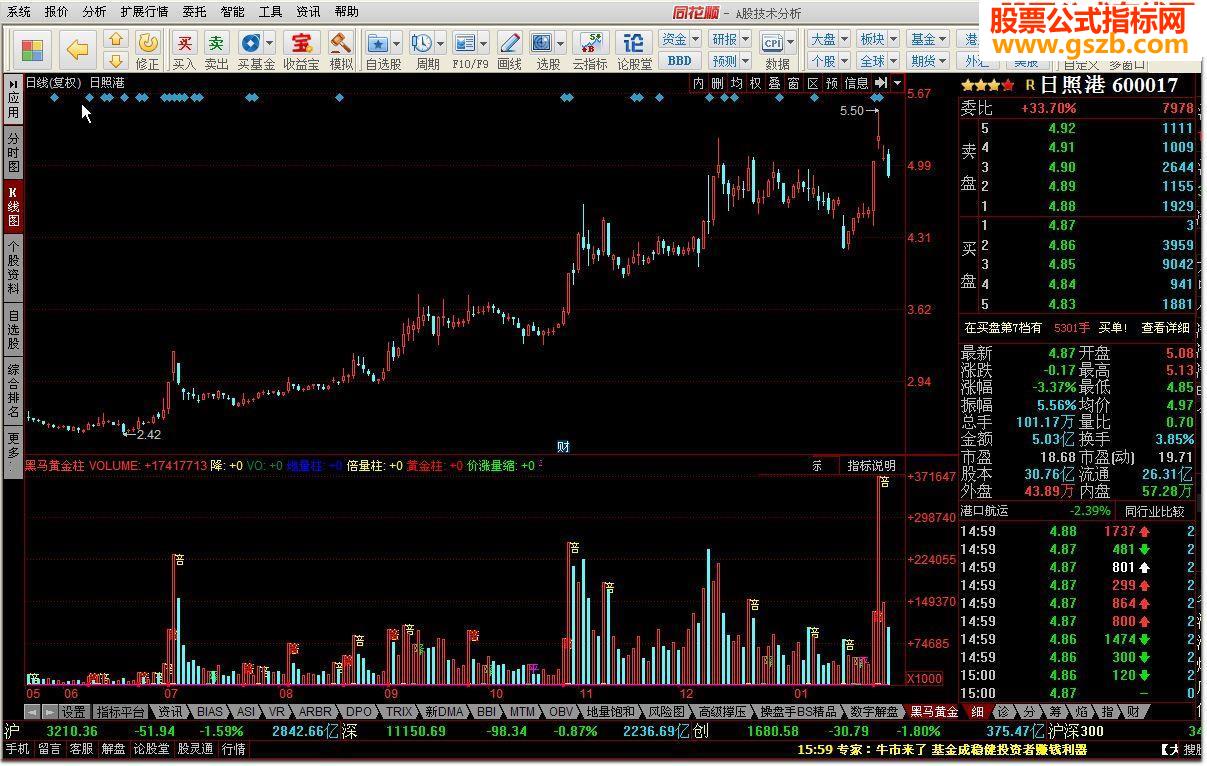Image resolution: width=1207 pixels, height=766 pixels.
Task: Toggle the 窗 window option
Action: coord(793,83)
